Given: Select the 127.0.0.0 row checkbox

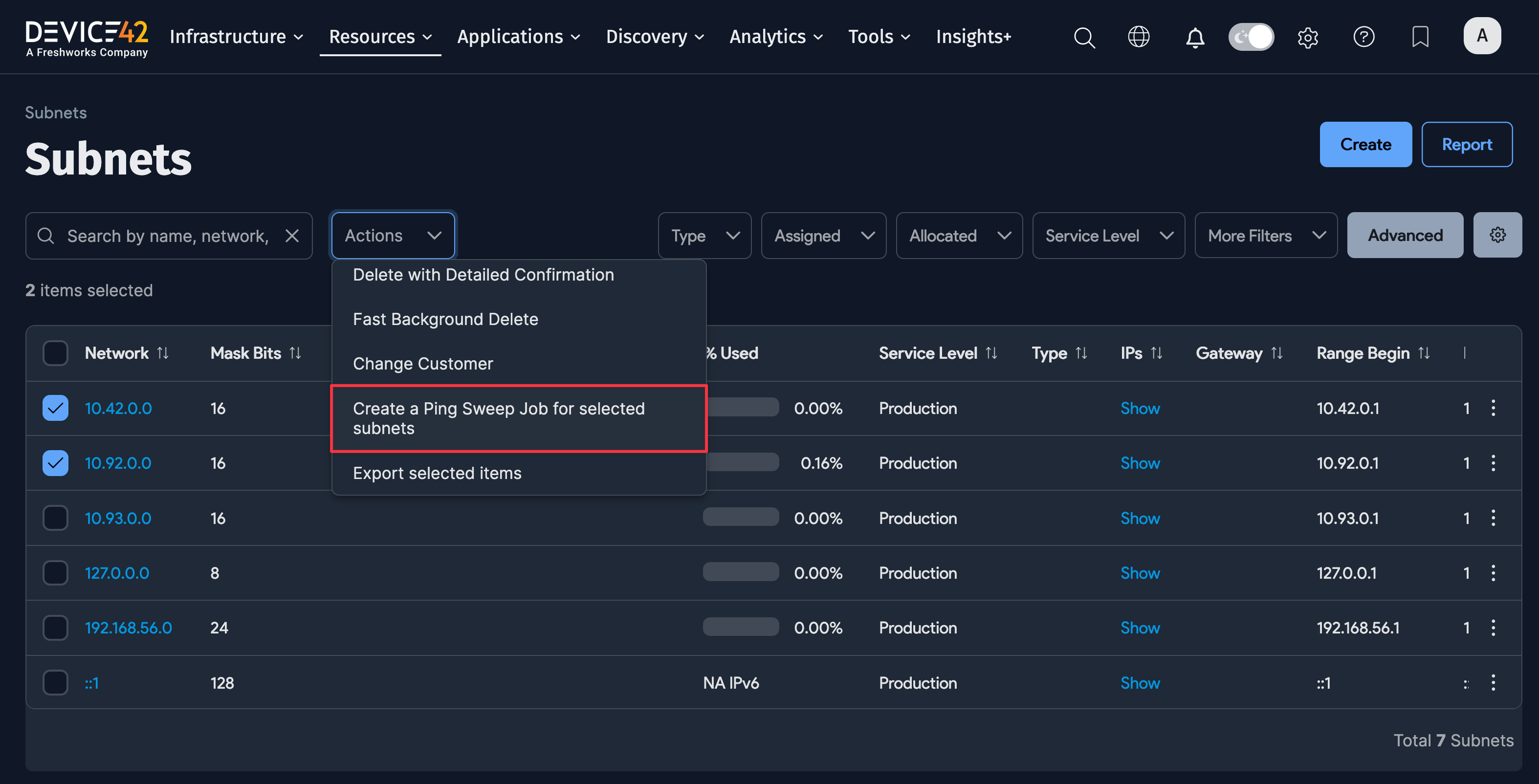Looking at the screenshot, I should (x=55, y=573).
